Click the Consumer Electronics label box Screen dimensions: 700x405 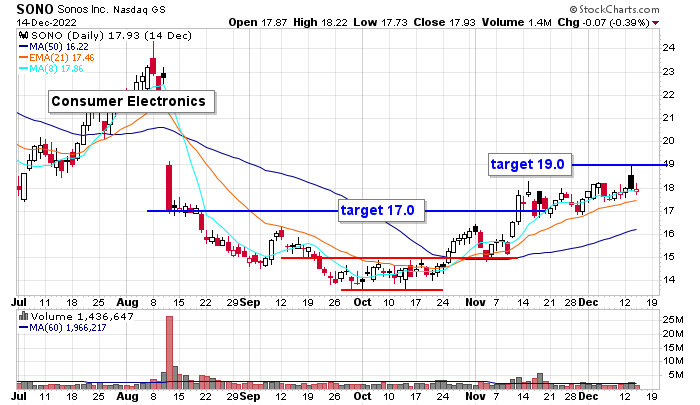(131, 101)
